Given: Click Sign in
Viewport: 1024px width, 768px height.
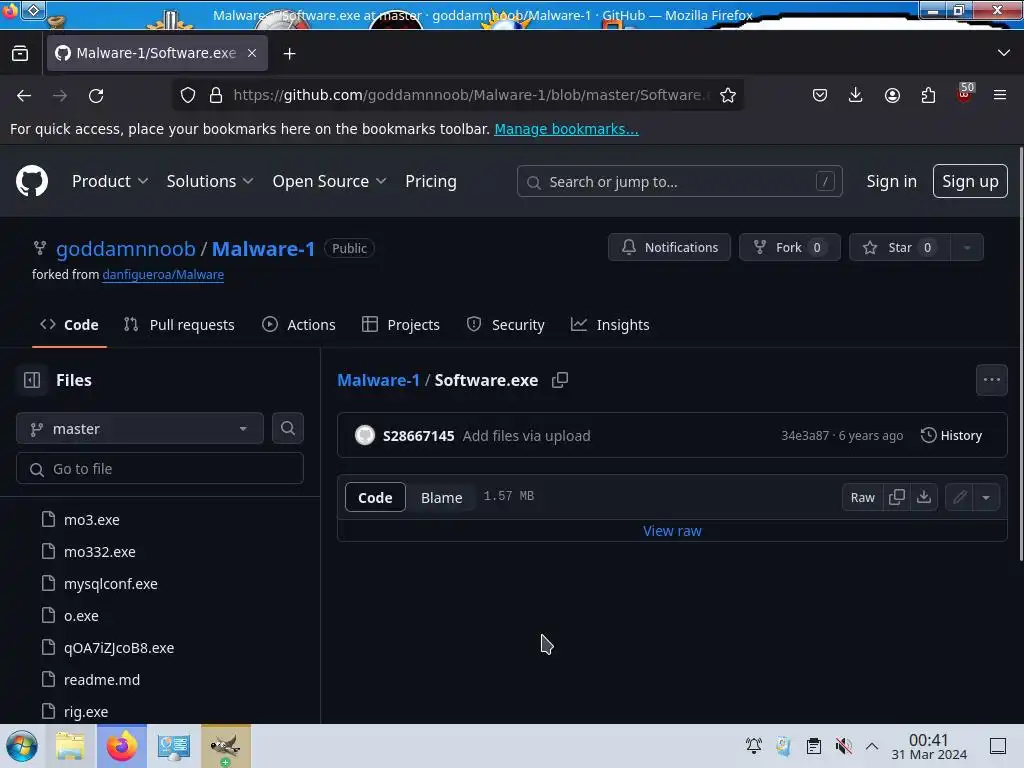Looking at the screenshot, I should click(891, 181).
